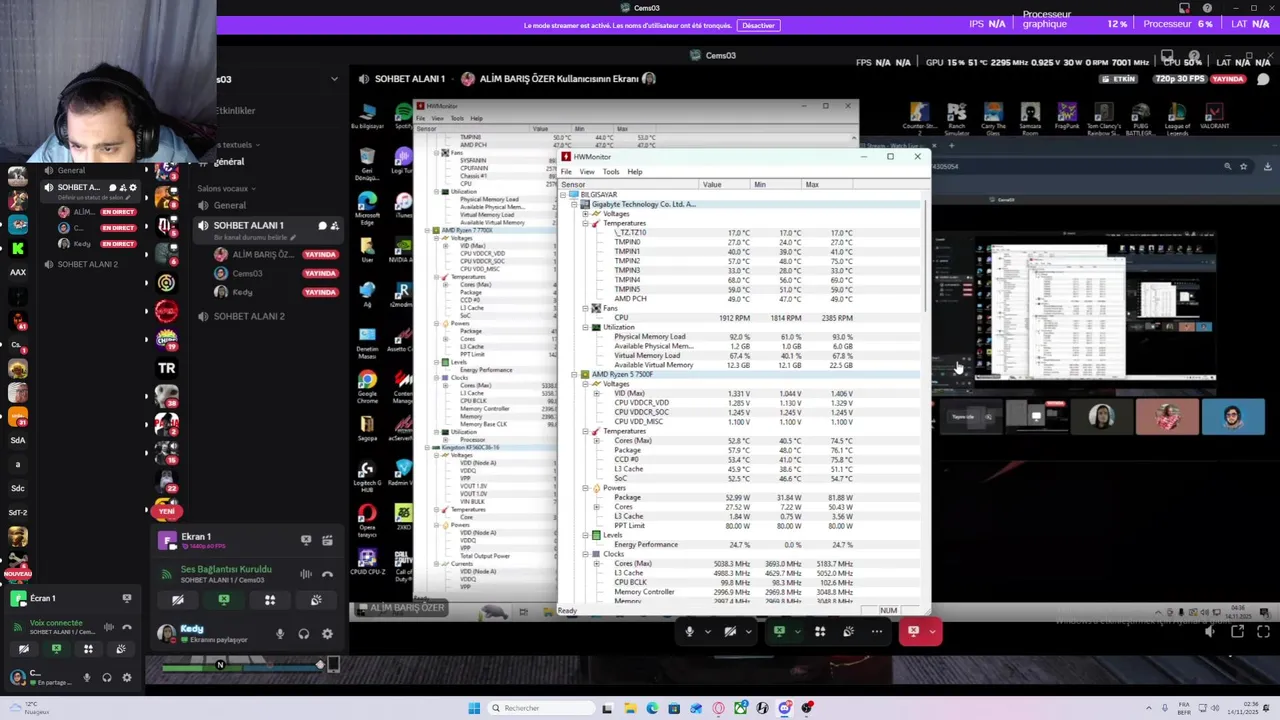Image resolution: width=1280 pixels, height=720 pixels.
Task: Open screen share options arrow in stream bar
Action: tap(798, 631)
